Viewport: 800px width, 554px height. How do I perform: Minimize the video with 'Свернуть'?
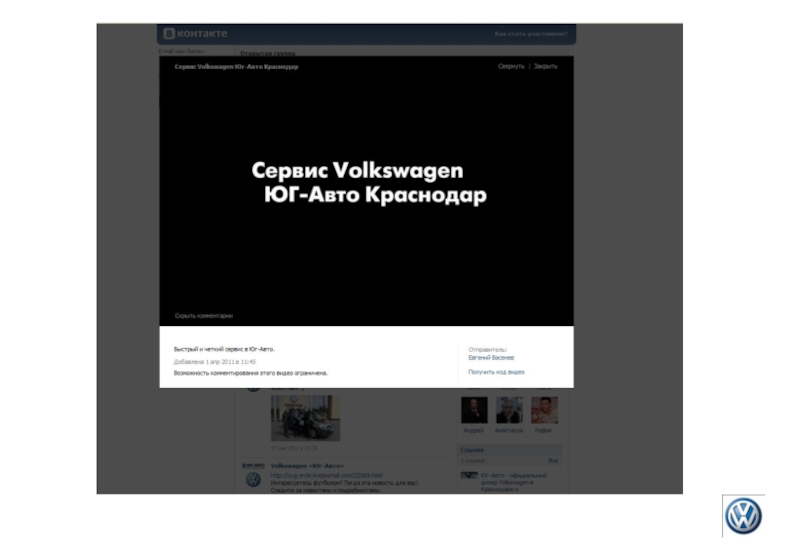511,66
